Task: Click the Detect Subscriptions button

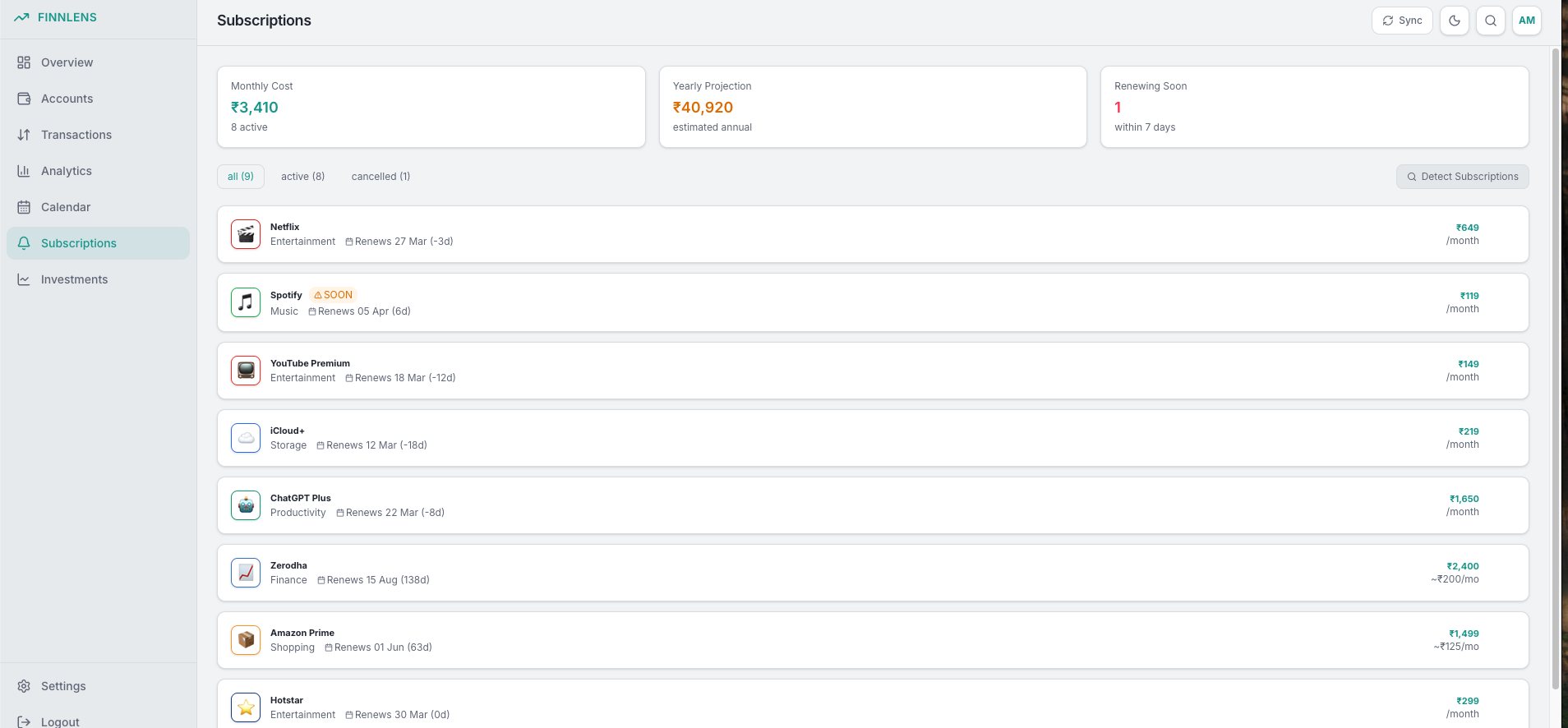Action: (1463, 177)
